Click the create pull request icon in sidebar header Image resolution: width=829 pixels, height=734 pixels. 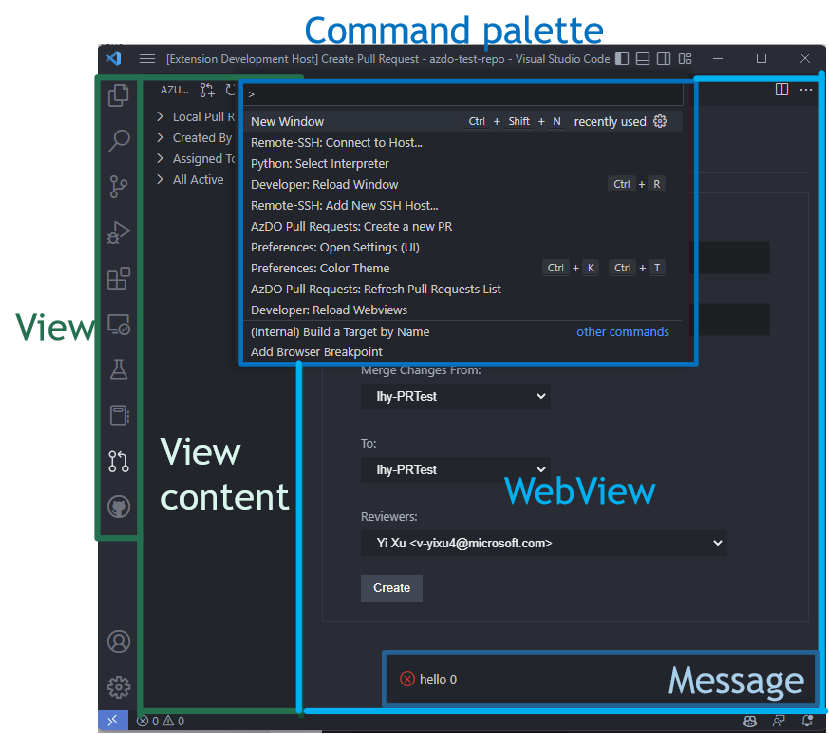pyautogui.click(x=207, y=90)
